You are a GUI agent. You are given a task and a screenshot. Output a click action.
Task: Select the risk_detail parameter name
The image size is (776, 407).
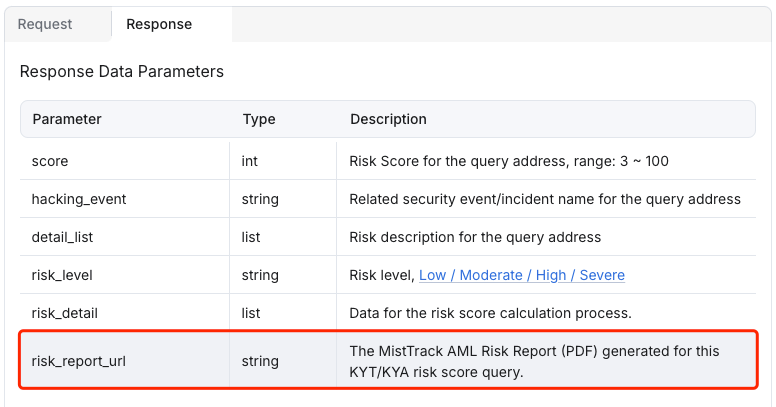tap(65, 313)
